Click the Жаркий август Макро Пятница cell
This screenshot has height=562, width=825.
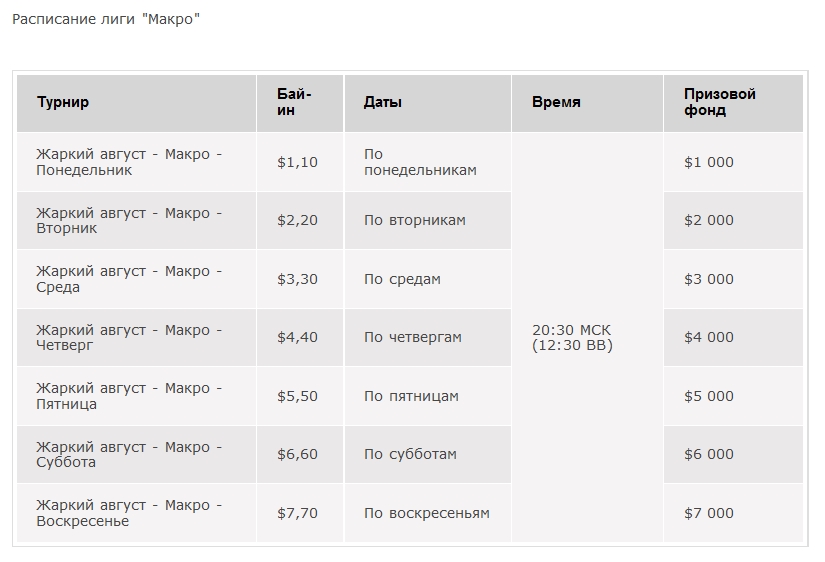click(136, 396)
